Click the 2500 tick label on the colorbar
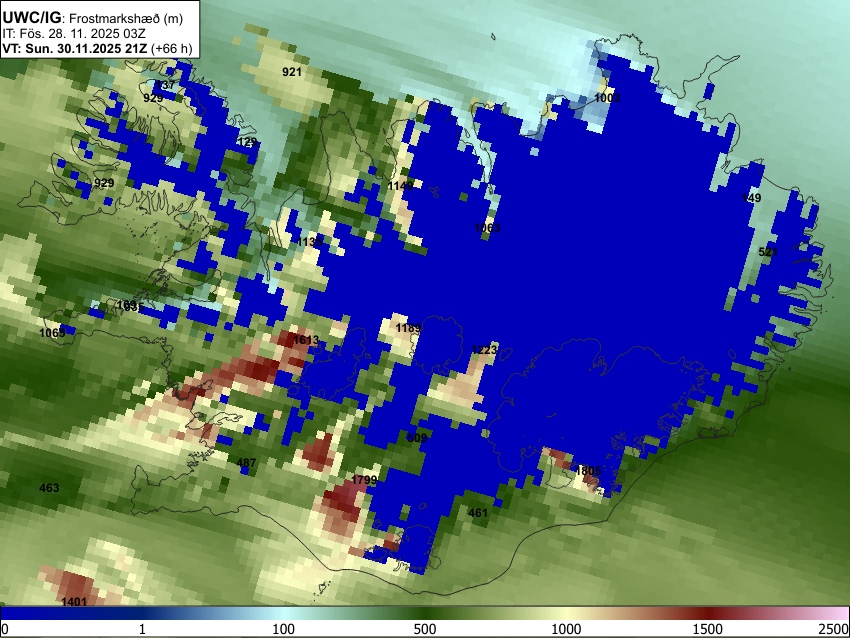 click(834, 629)
